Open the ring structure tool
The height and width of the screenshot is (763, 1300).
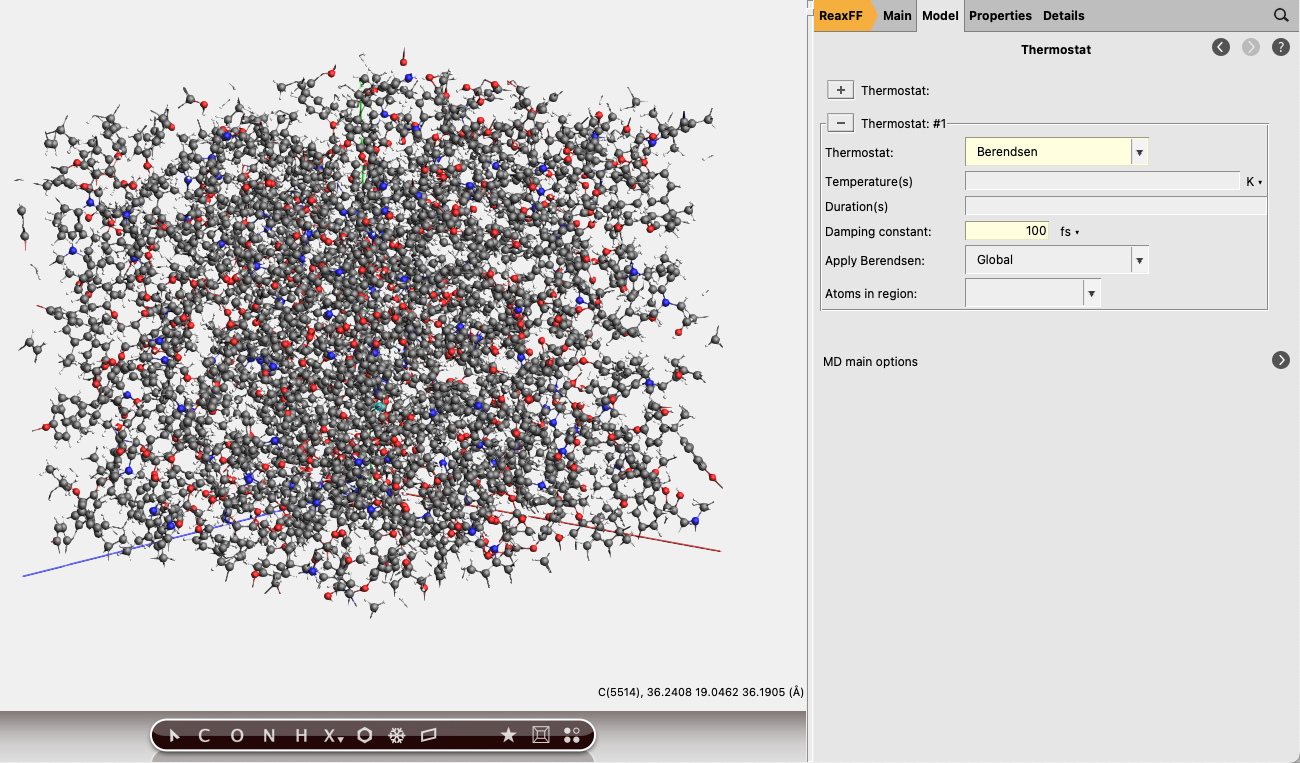364,735
